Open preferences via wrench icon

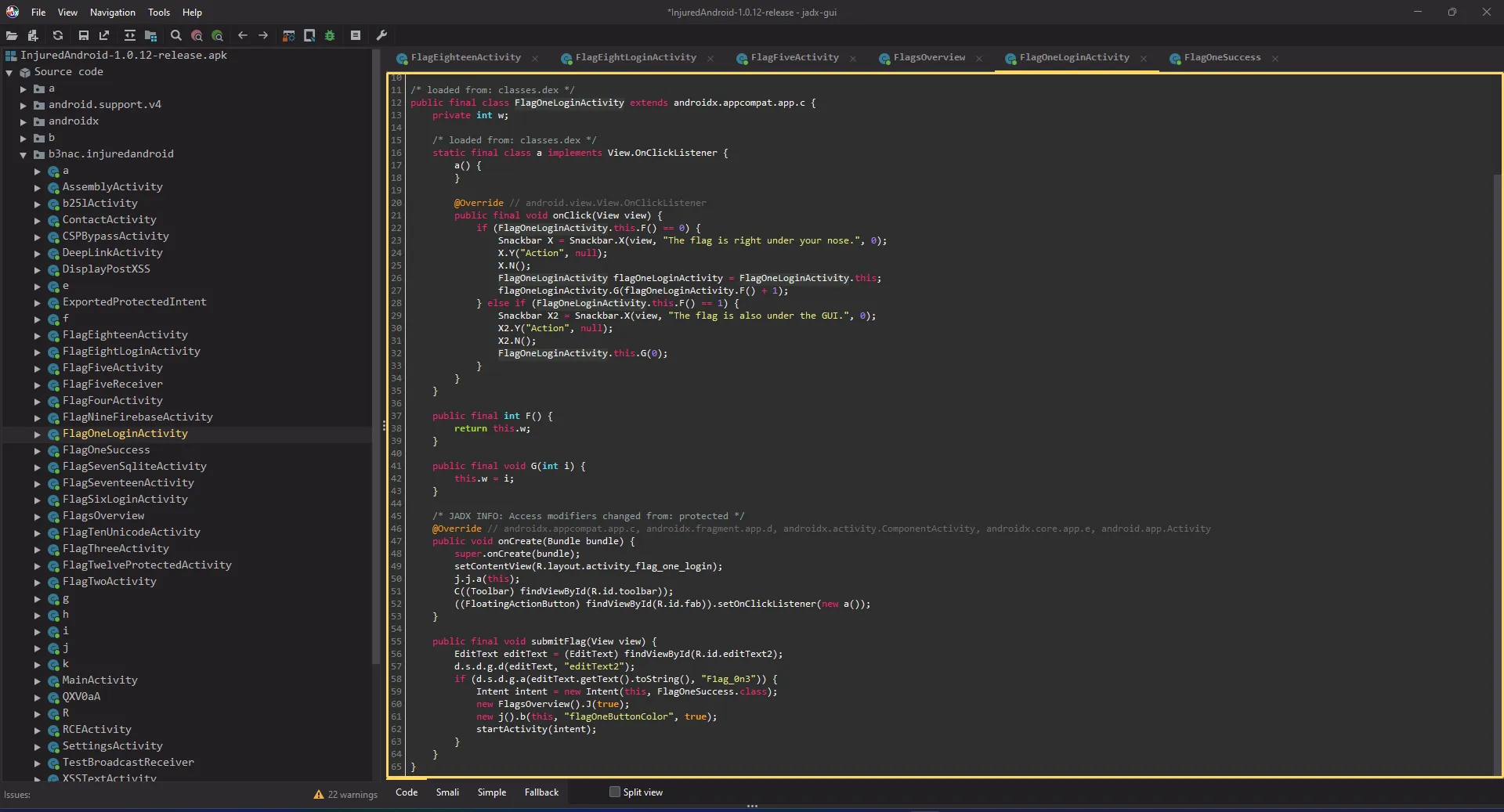point(382,35)
